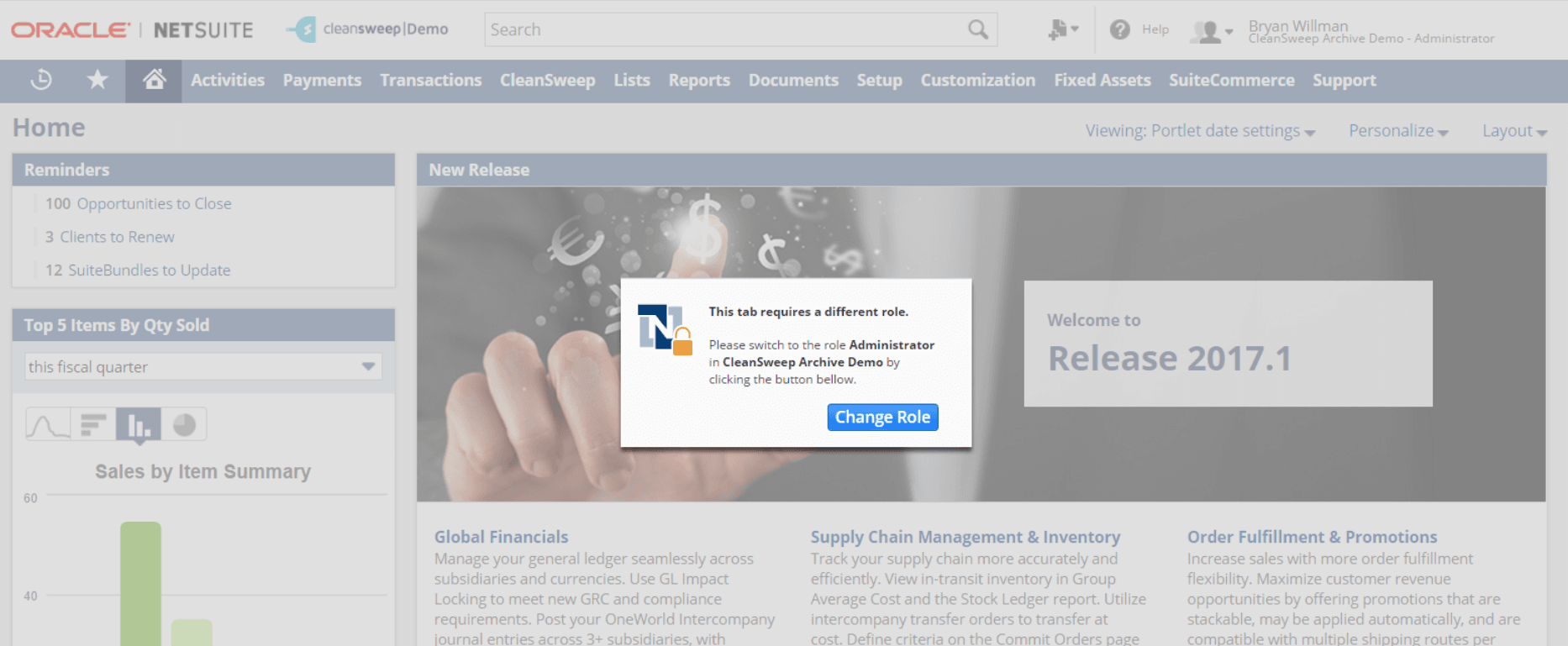Open the user role avatar menu

click(x=1211, y=31)
